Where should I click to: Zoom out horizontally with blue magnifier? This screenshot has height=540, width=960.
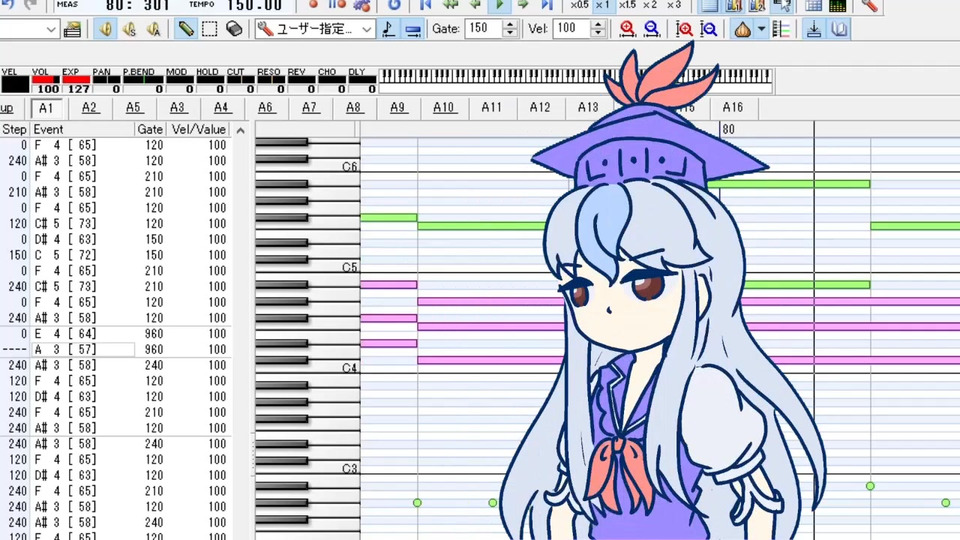pyautogui.click(x=651, y=29)
